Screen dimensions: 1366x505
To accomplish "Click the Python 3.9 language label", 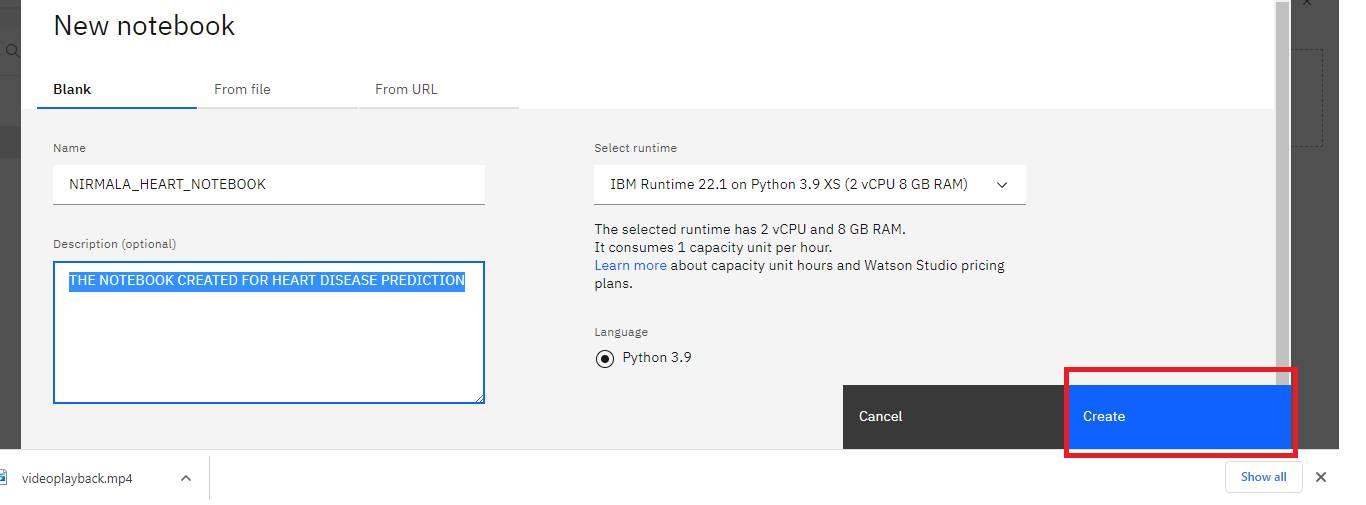I will point(657,357).
